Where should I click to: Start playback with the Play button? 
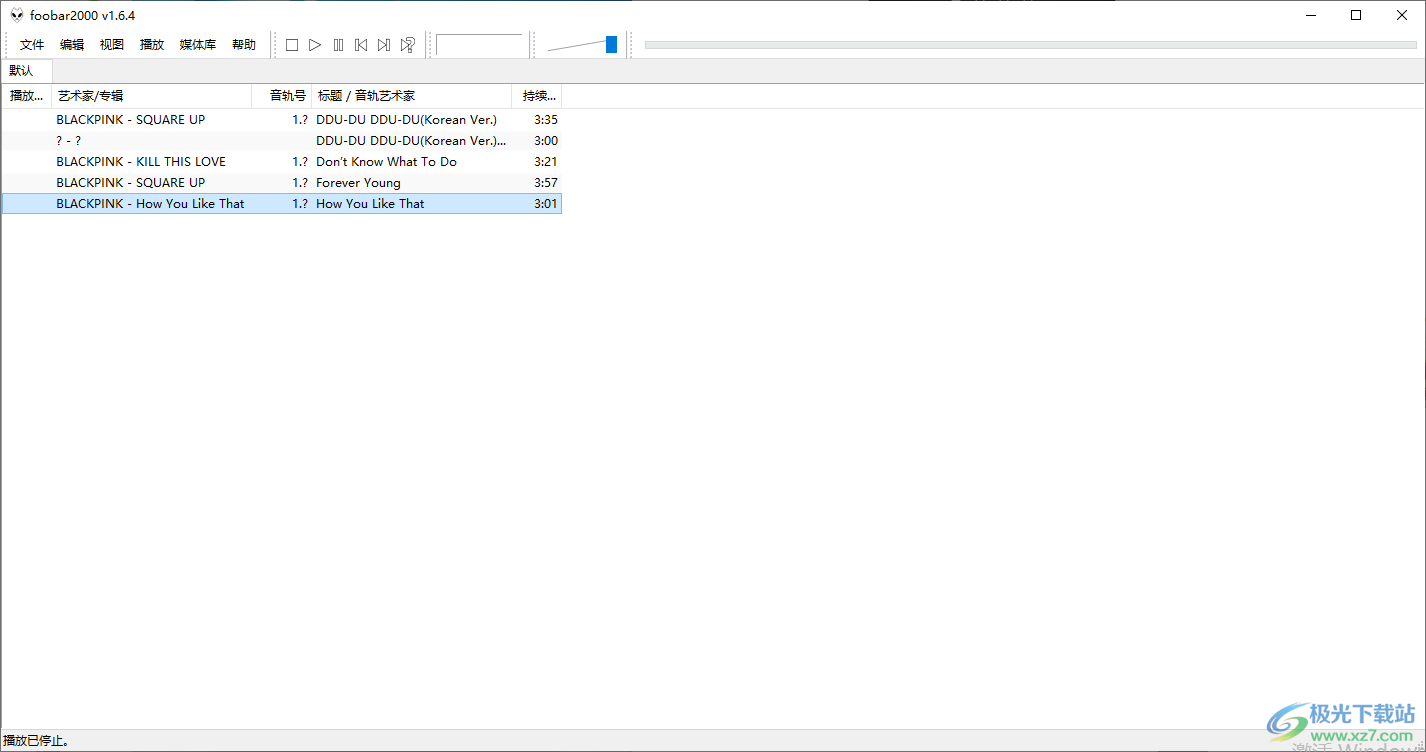[x=315, y=45]
